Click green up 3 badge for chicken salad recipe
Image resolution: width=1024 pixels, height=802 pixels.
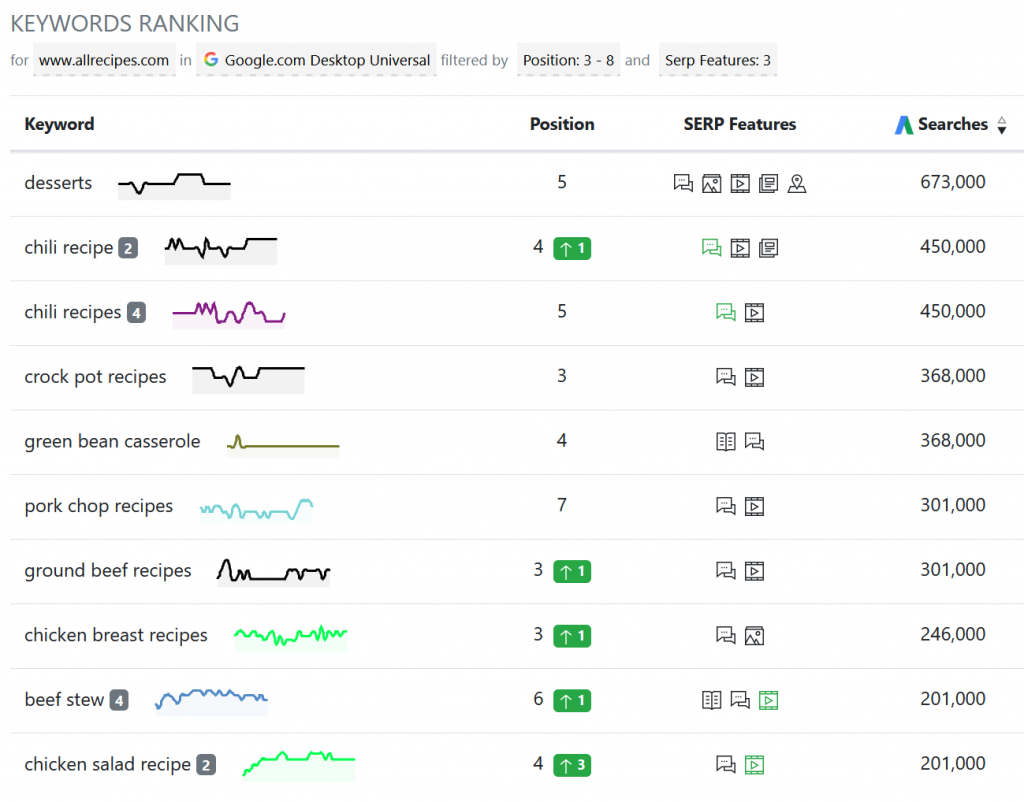[572, 765]
